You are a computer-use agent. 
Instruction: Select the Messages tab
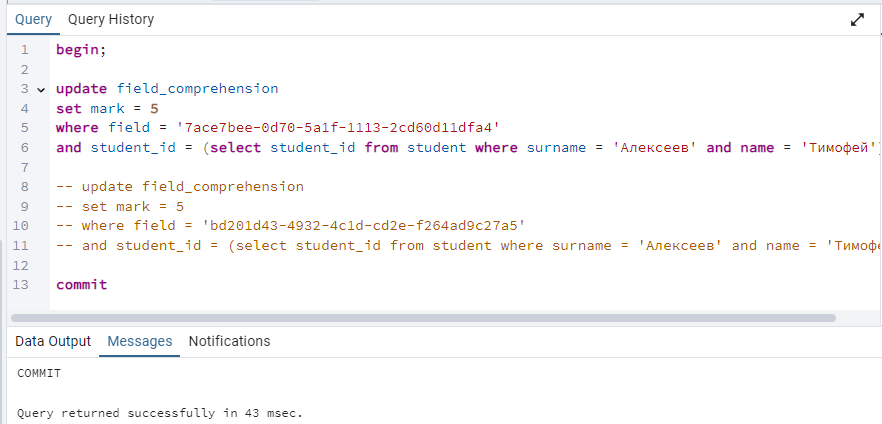(140, 341)
